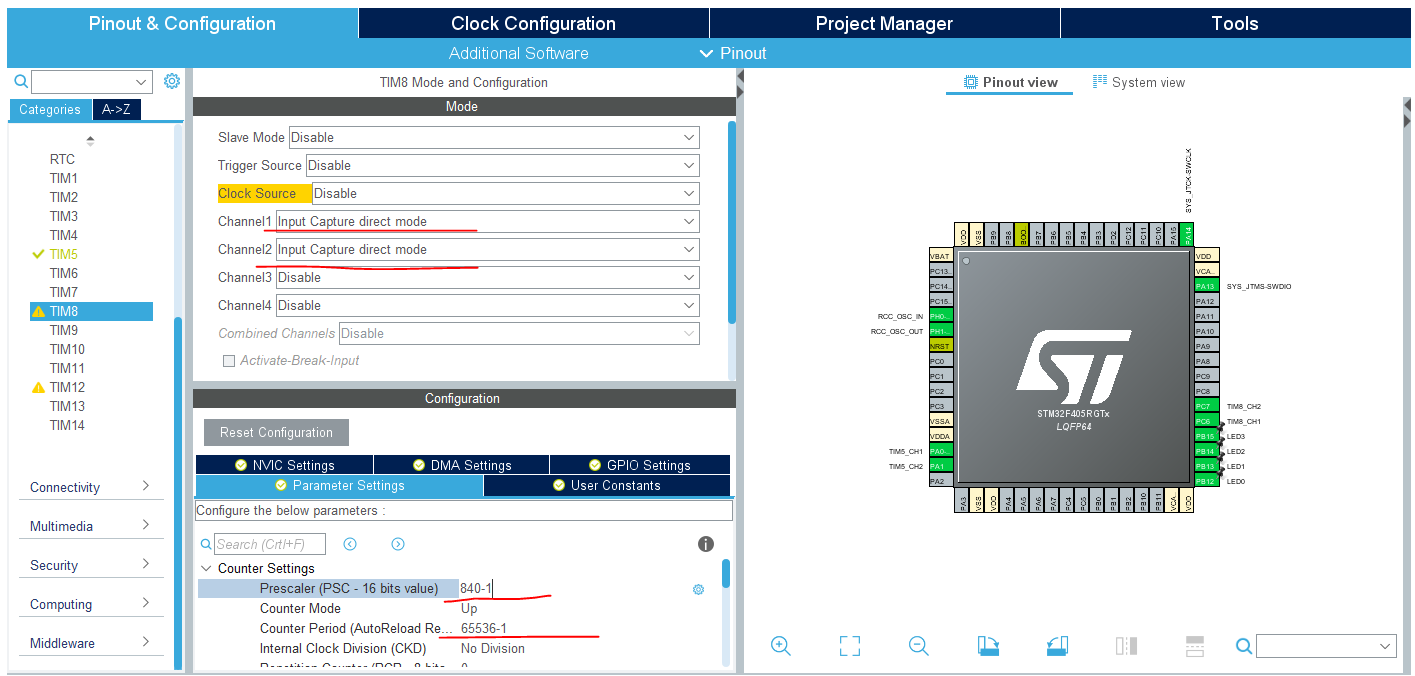
Task: Click the NRST pin on the chip
Action: (940, 344)
